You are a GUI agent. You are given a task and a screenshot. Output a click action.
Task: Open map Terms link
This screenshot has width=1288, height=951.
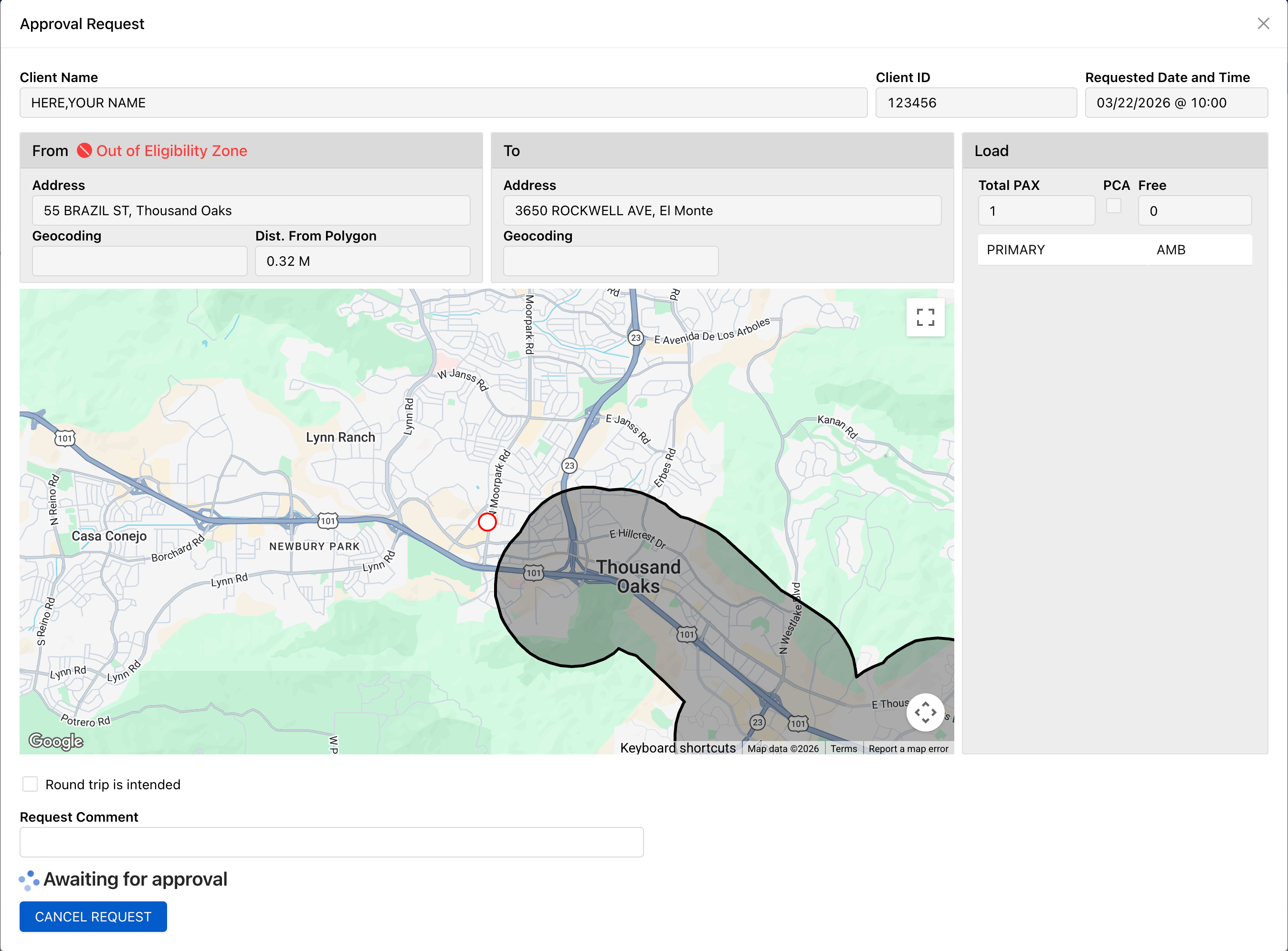[x=844, y=748]
